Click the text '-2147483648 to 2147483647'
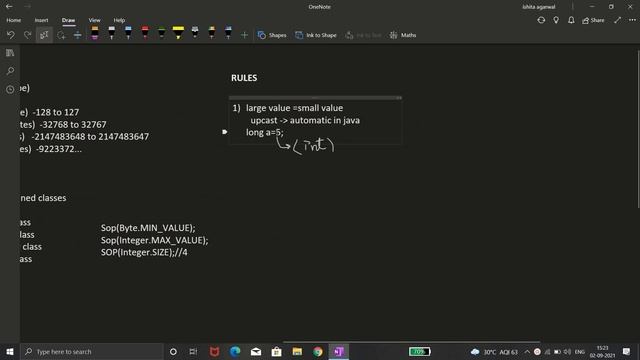 (x=90, y=137)
